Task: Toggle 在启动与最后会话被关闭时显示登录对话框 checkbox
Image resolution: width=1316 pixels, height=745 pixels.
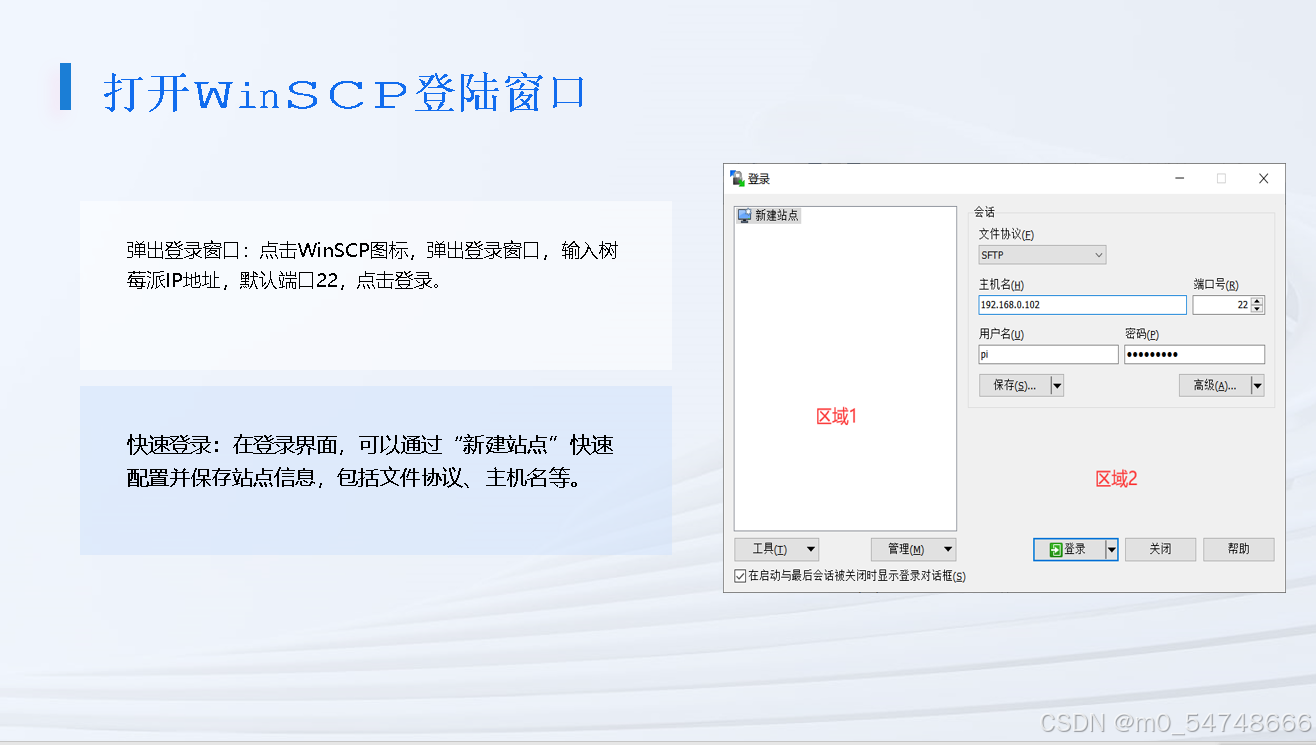Action: point(740,576)
